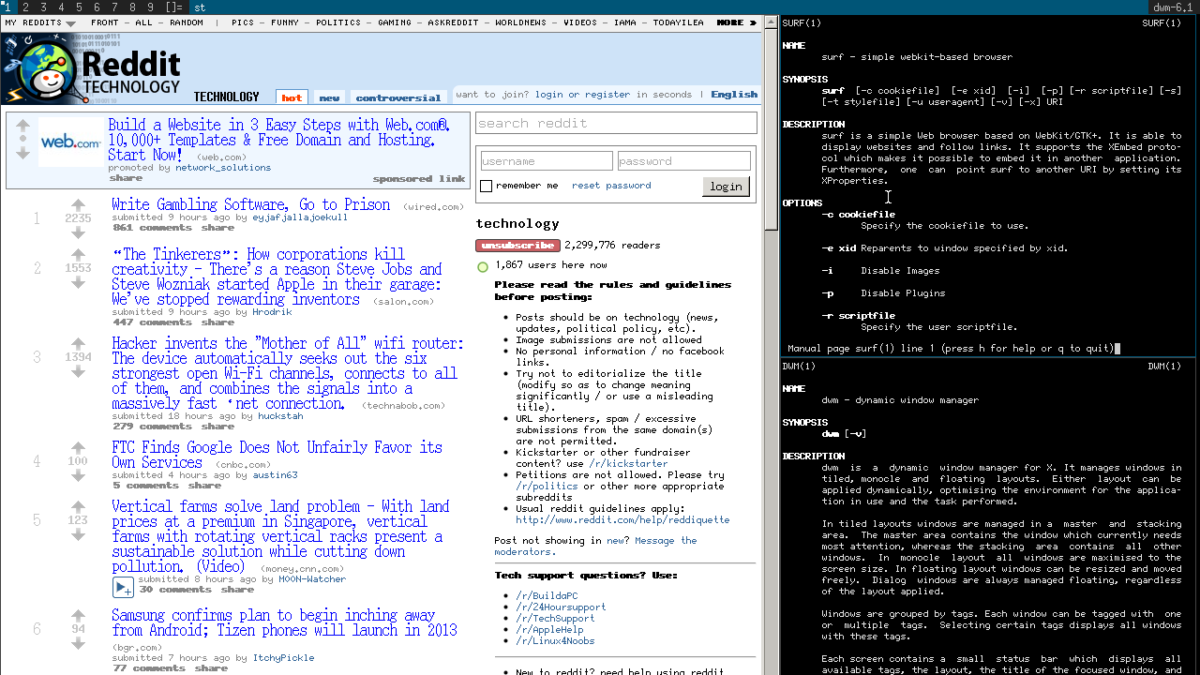Open FTC Finds Google post title

point(277,455)
